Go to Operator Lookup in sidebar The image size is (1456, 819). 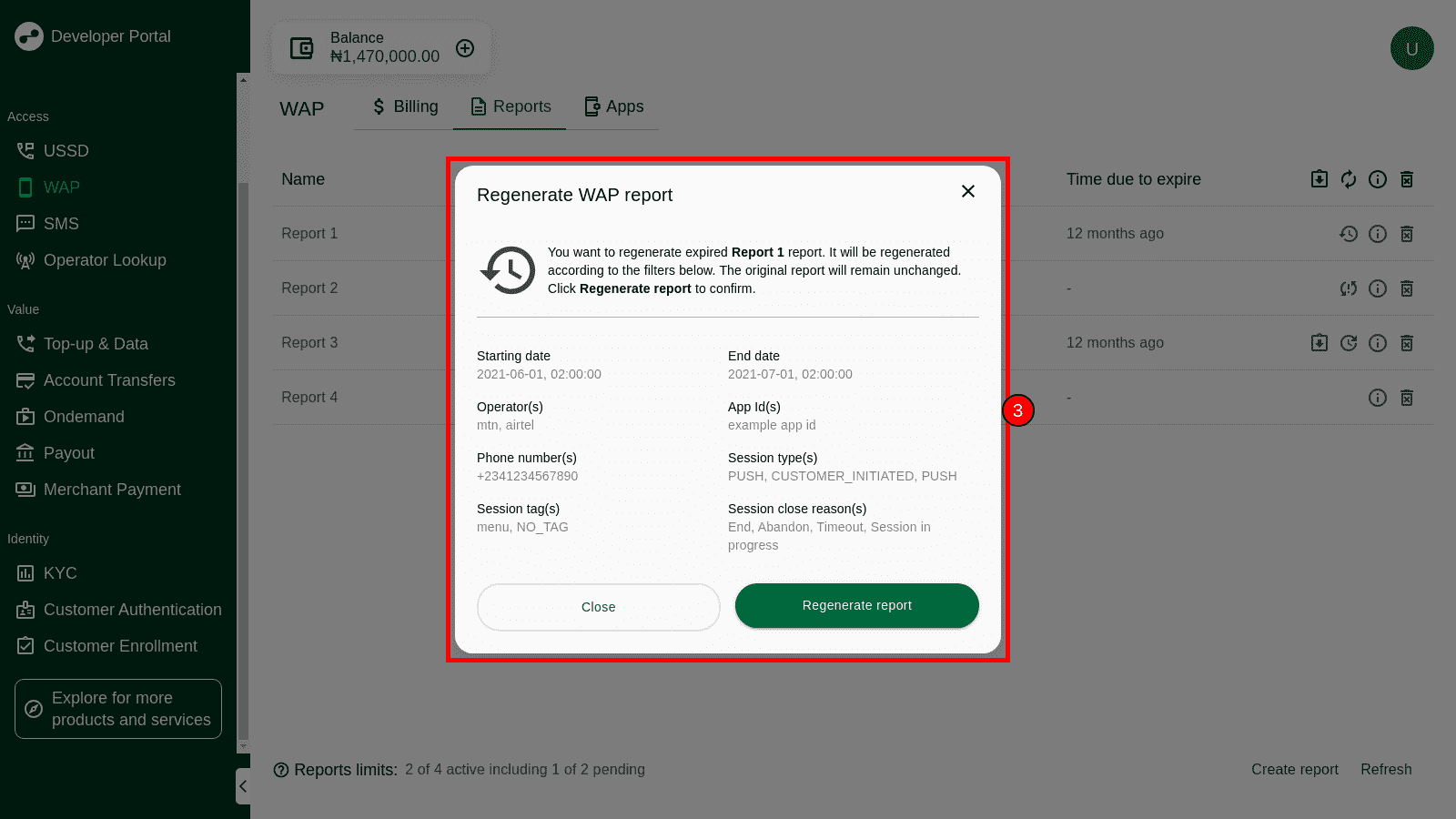(105, 260)
